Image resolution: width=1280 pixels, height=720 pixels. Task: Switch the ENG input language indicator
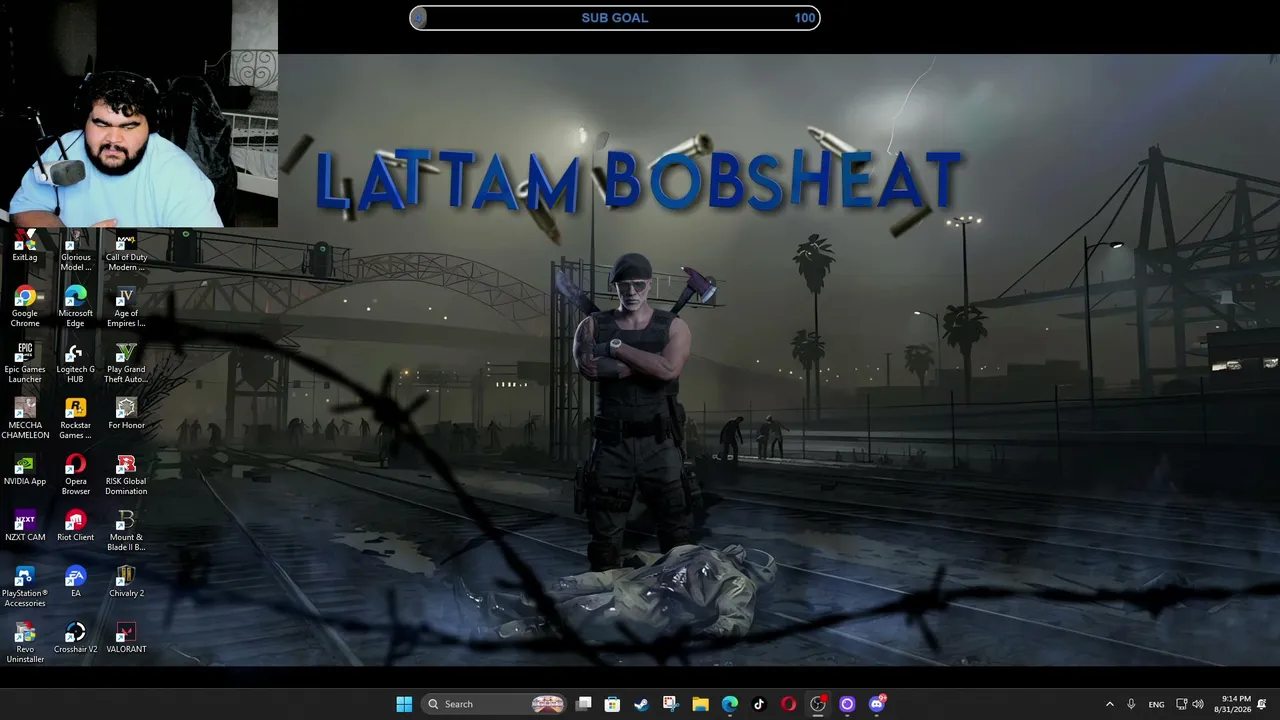1156,704
